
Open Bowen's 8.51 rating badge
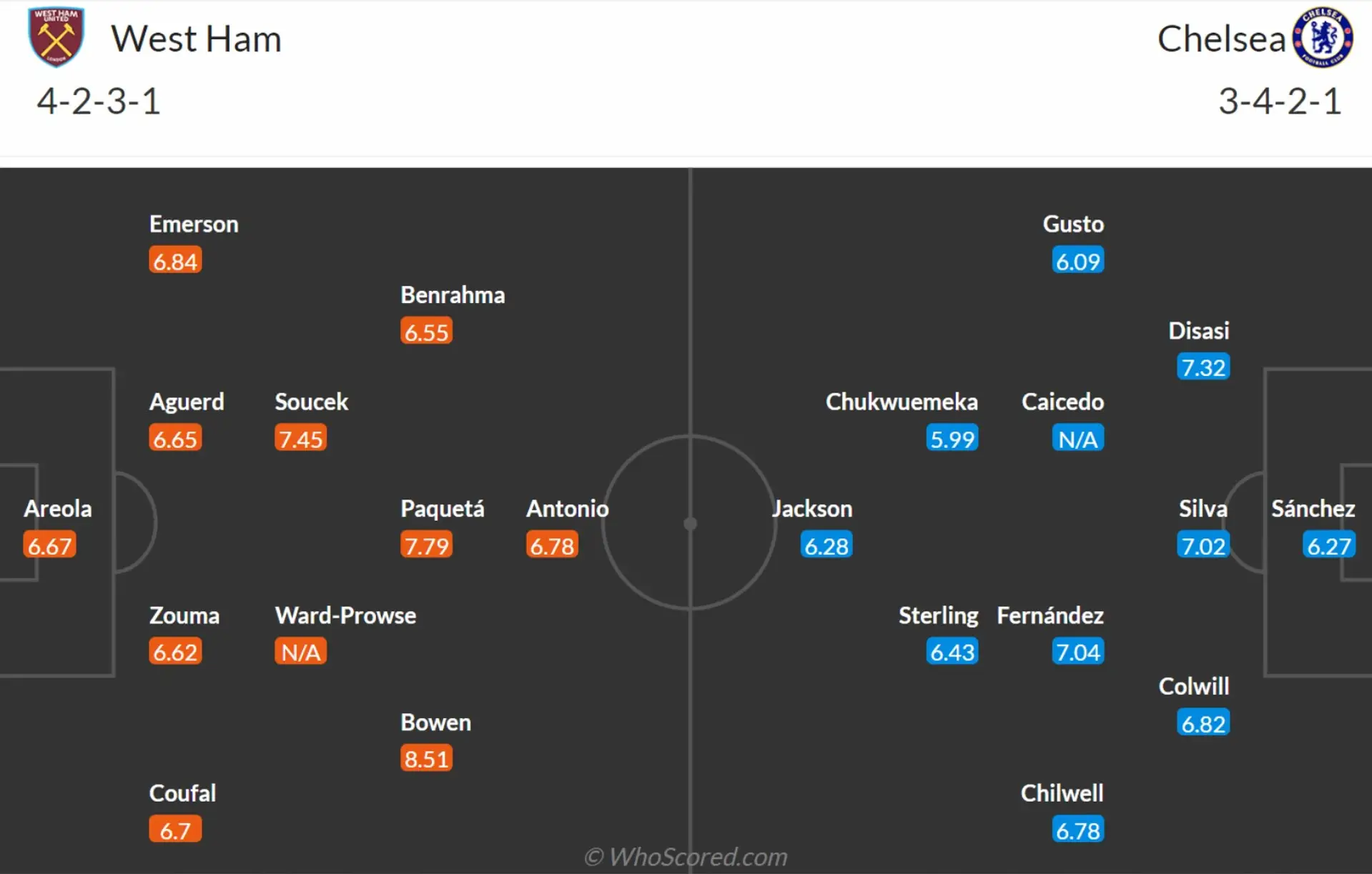[x=426, y=758]
